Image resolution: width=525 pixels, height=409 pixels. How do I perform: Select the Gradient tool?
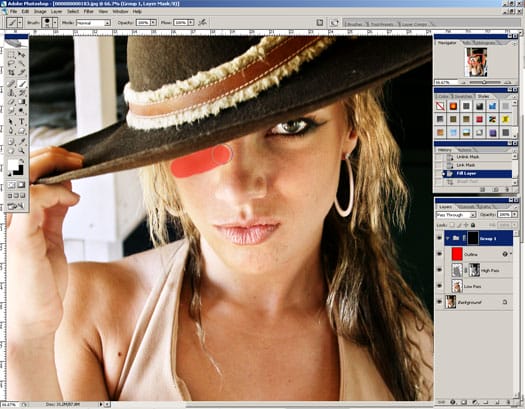[22, 101]
